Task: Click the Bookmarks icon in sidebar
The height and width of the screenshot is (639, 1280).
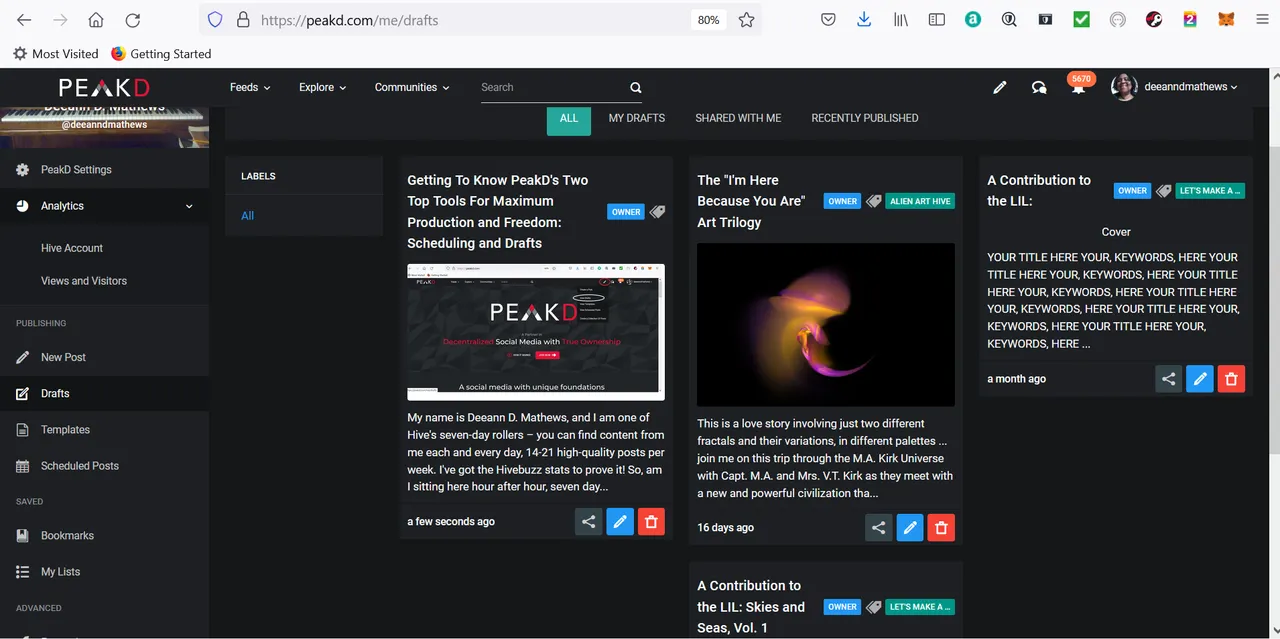Action: [23, 536]
